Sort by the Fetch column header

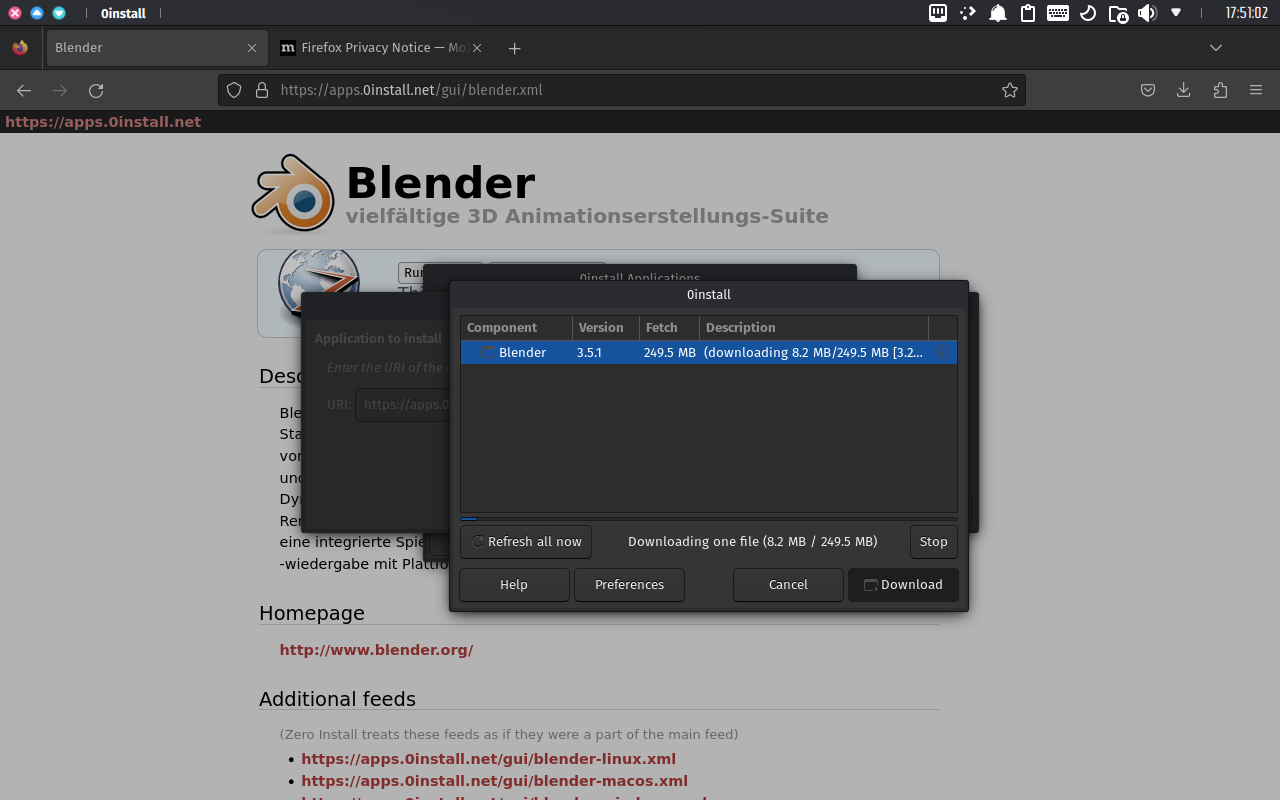[670, 328]
